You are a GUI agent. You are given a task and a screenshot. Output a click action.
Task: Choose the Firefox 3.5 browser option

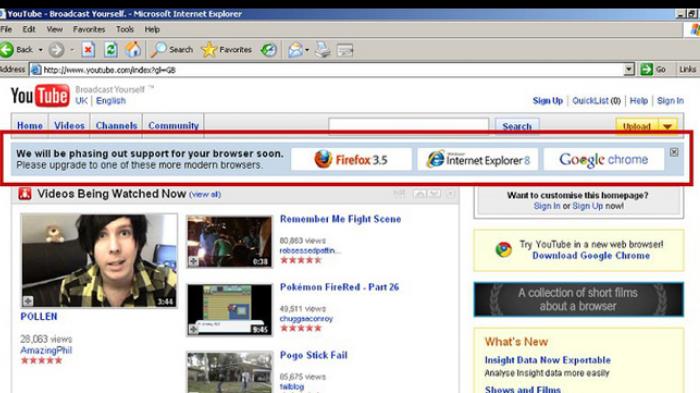(x=351, y=159)
